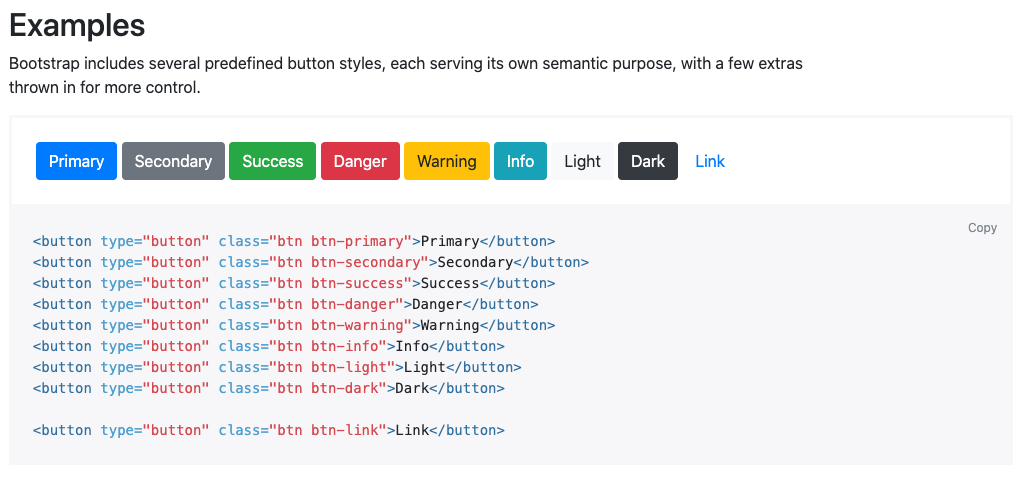Image resolution: width=1023 pixels, height=477 pixels.
Task: Click the btn-success code line
Action: [x=294, y=283]
